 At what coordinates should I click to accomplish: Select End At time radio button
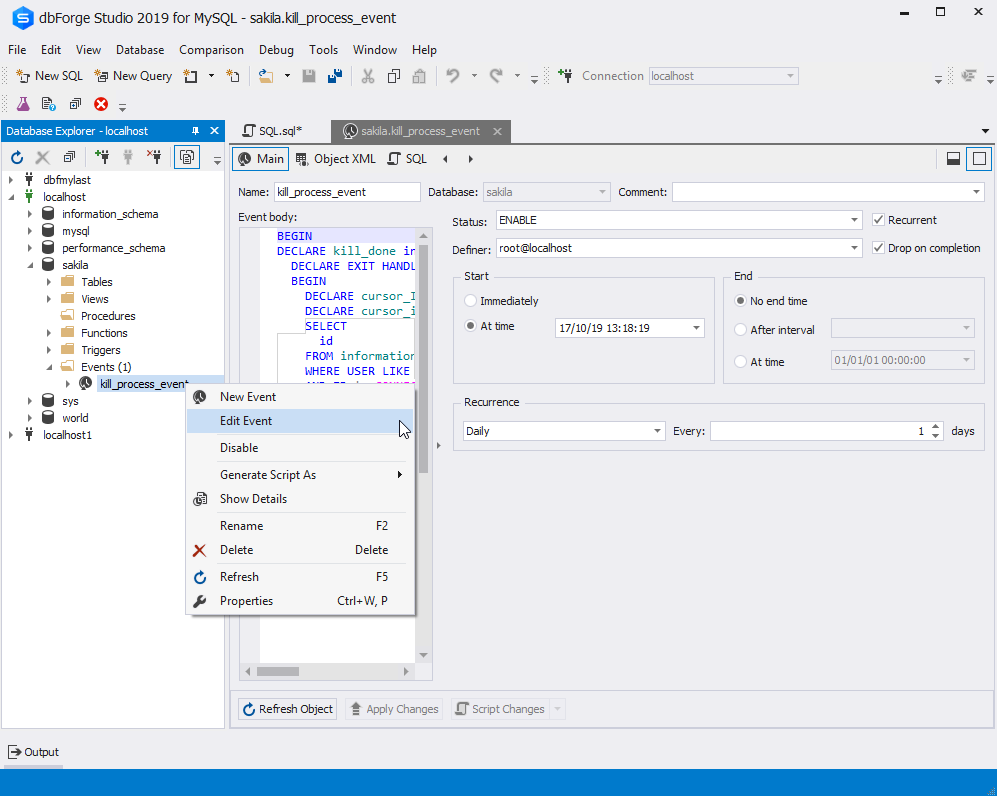coord(740,361)
